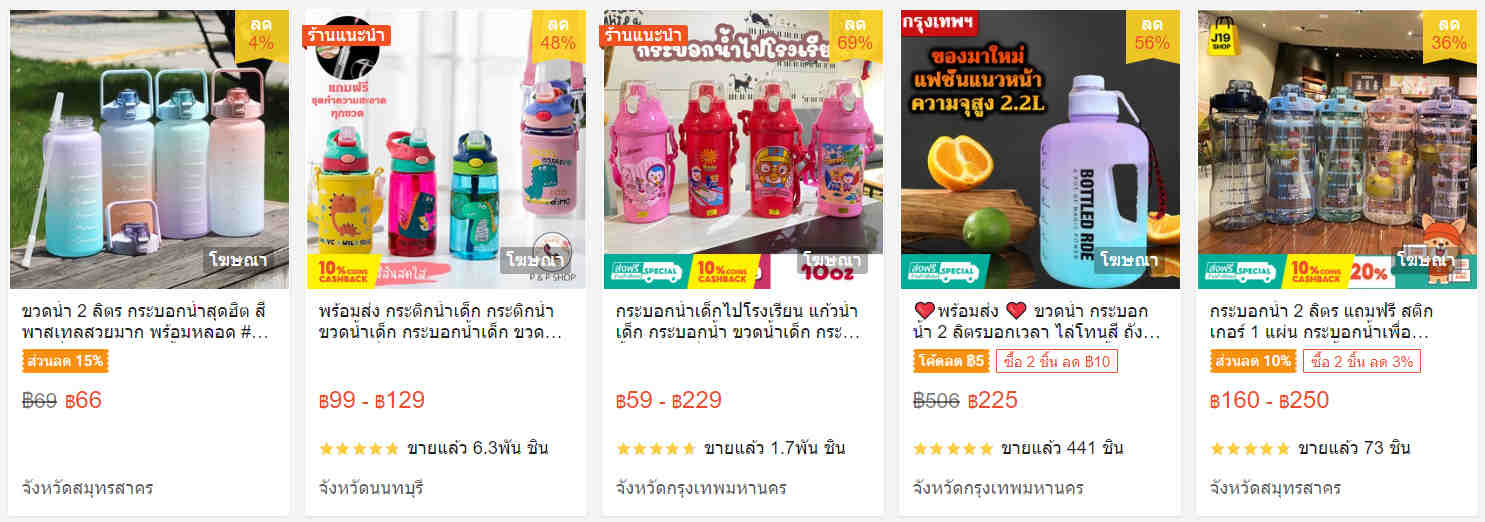Click the ลด 4% discount ribbon
1485x522 pixels.
pyautogui.click(x=261, y=33)
